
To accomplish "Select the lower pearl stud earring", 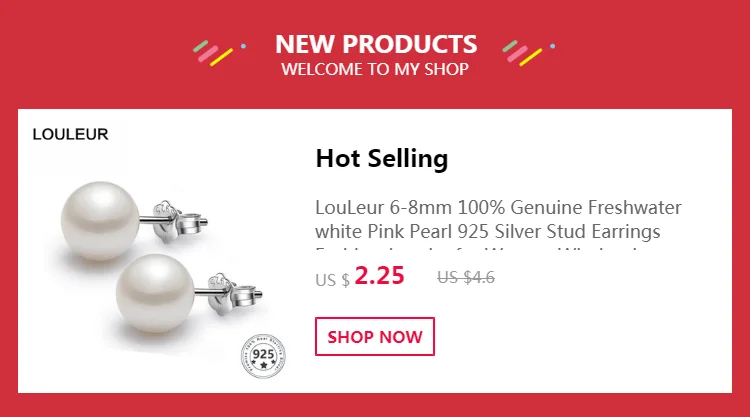I will pos(189,294).
